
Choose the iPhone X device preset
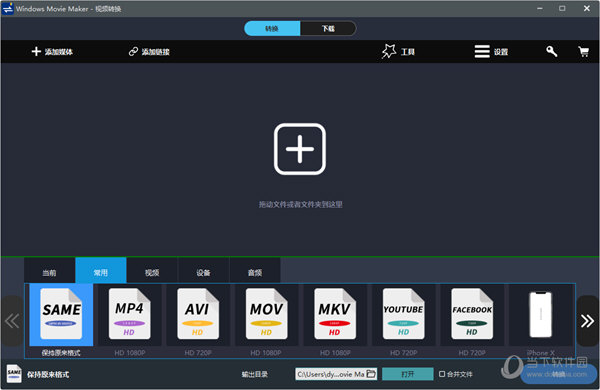(x=540, y=314)
